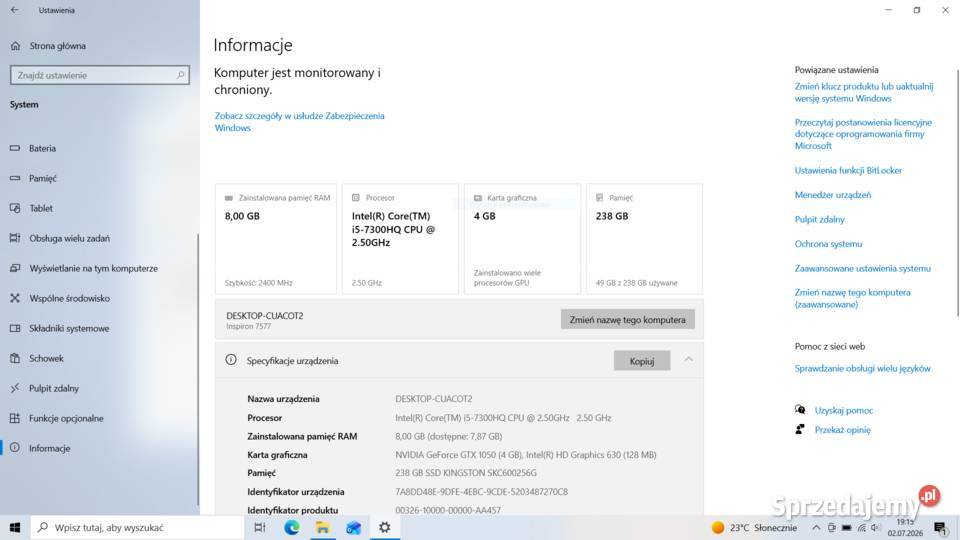Click the search magnifier in settings box

[181, 75]
